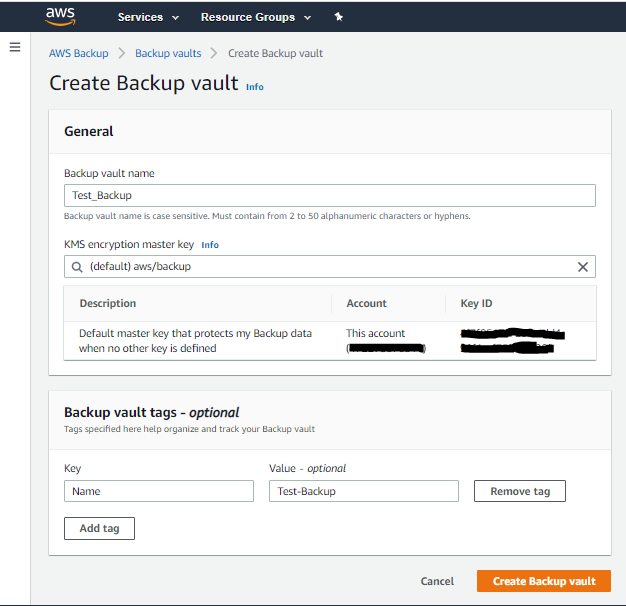Click the General section heading
The height and width of the screenshot is (606, 626).
[x=89, y=131]
